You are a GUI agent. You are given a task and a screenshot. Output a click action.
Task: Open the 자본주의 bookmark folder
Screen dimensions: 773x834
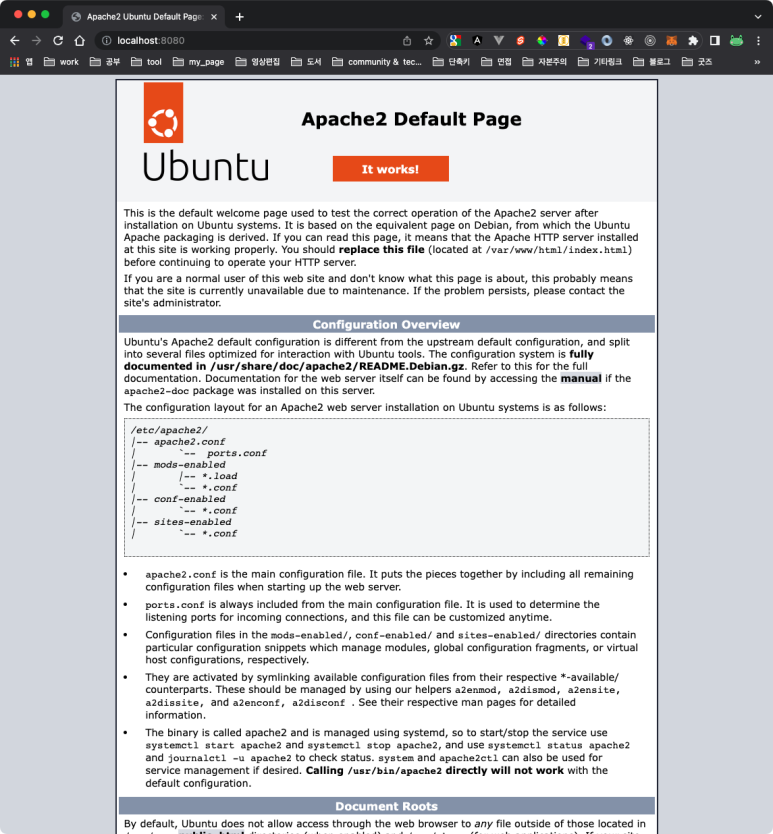pos(544,62)
